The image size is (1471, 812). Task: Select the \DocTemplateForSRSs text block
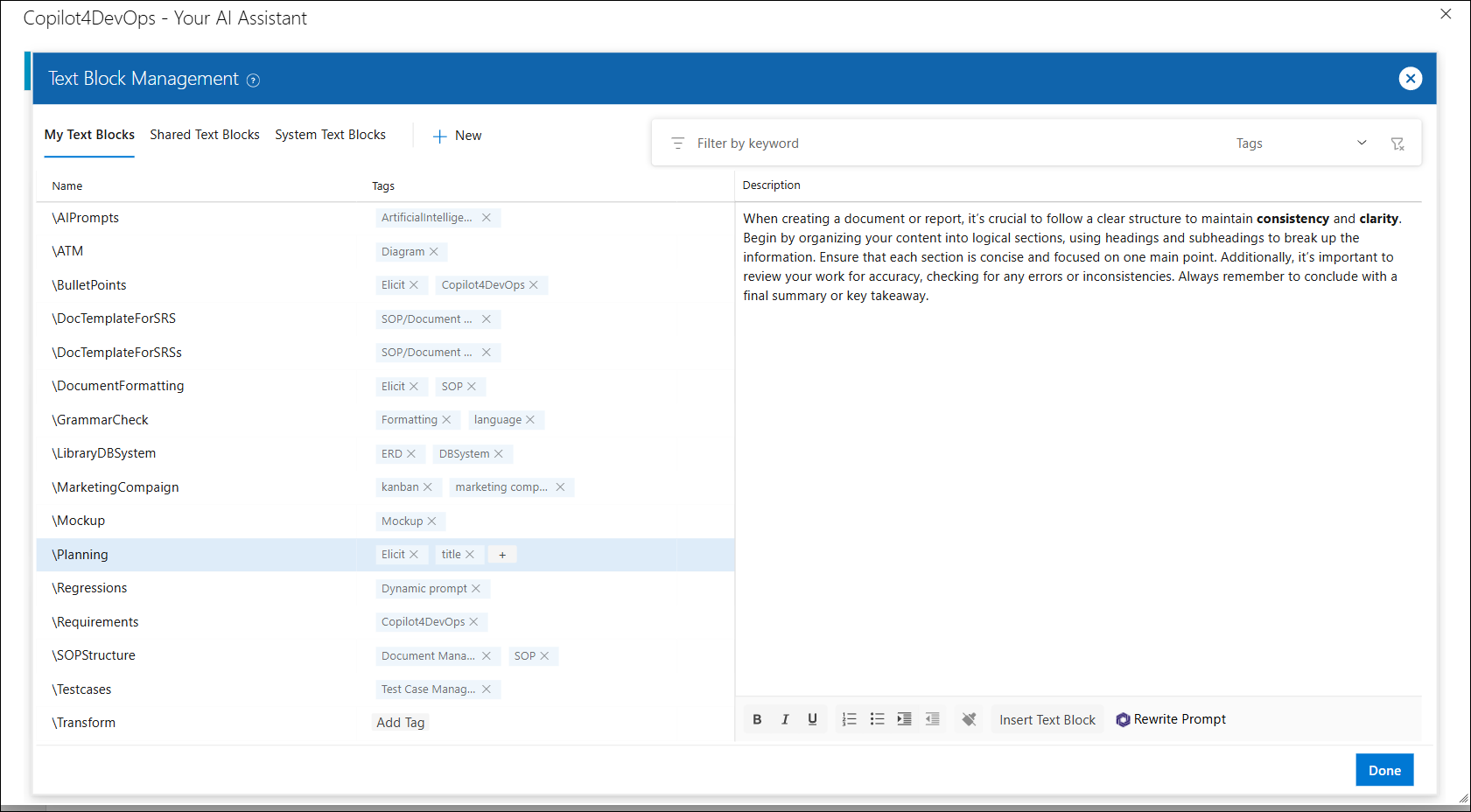pyautogui.click(x=116, y=353)
